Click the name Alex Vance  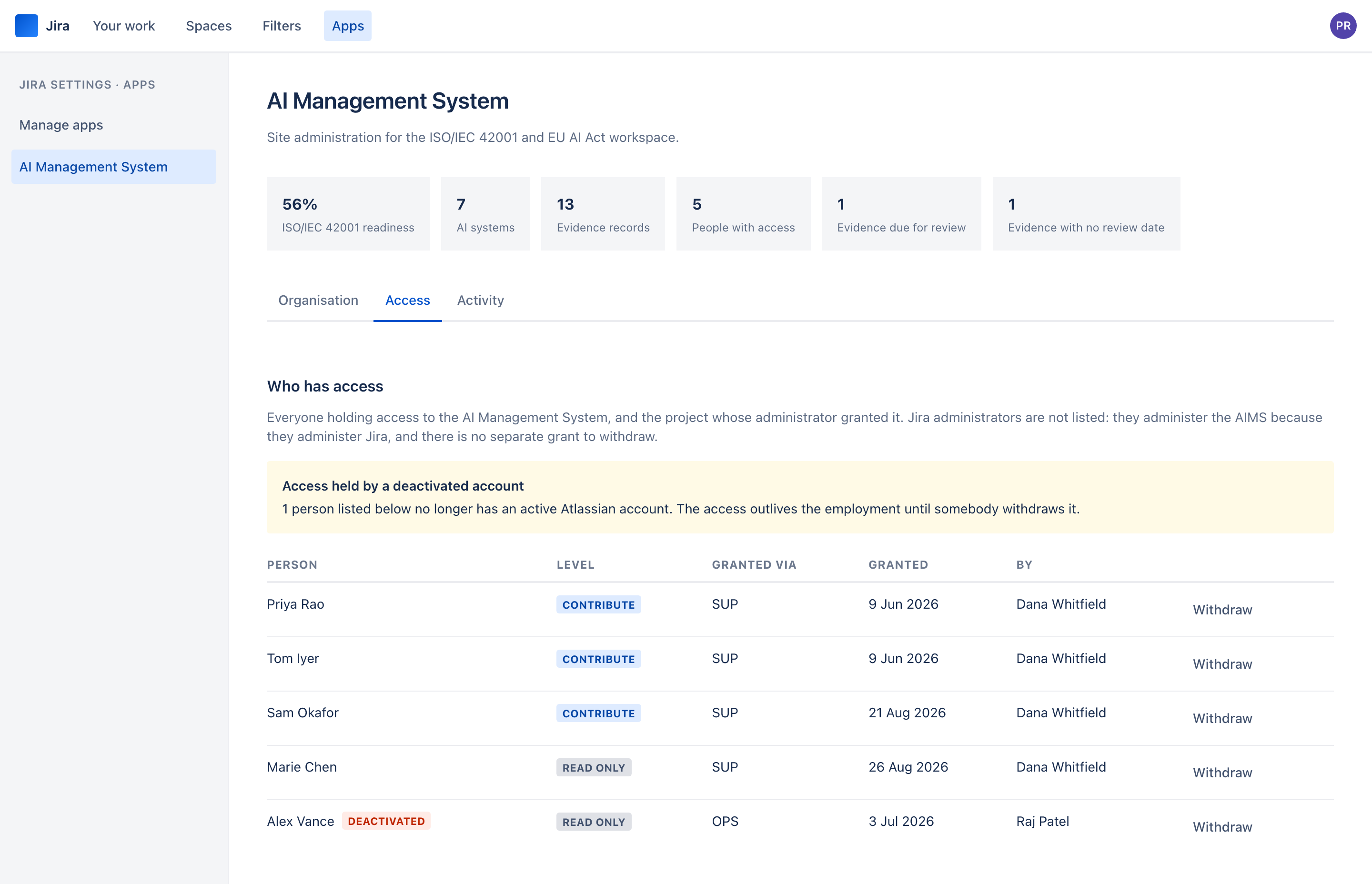click(300, 822)
